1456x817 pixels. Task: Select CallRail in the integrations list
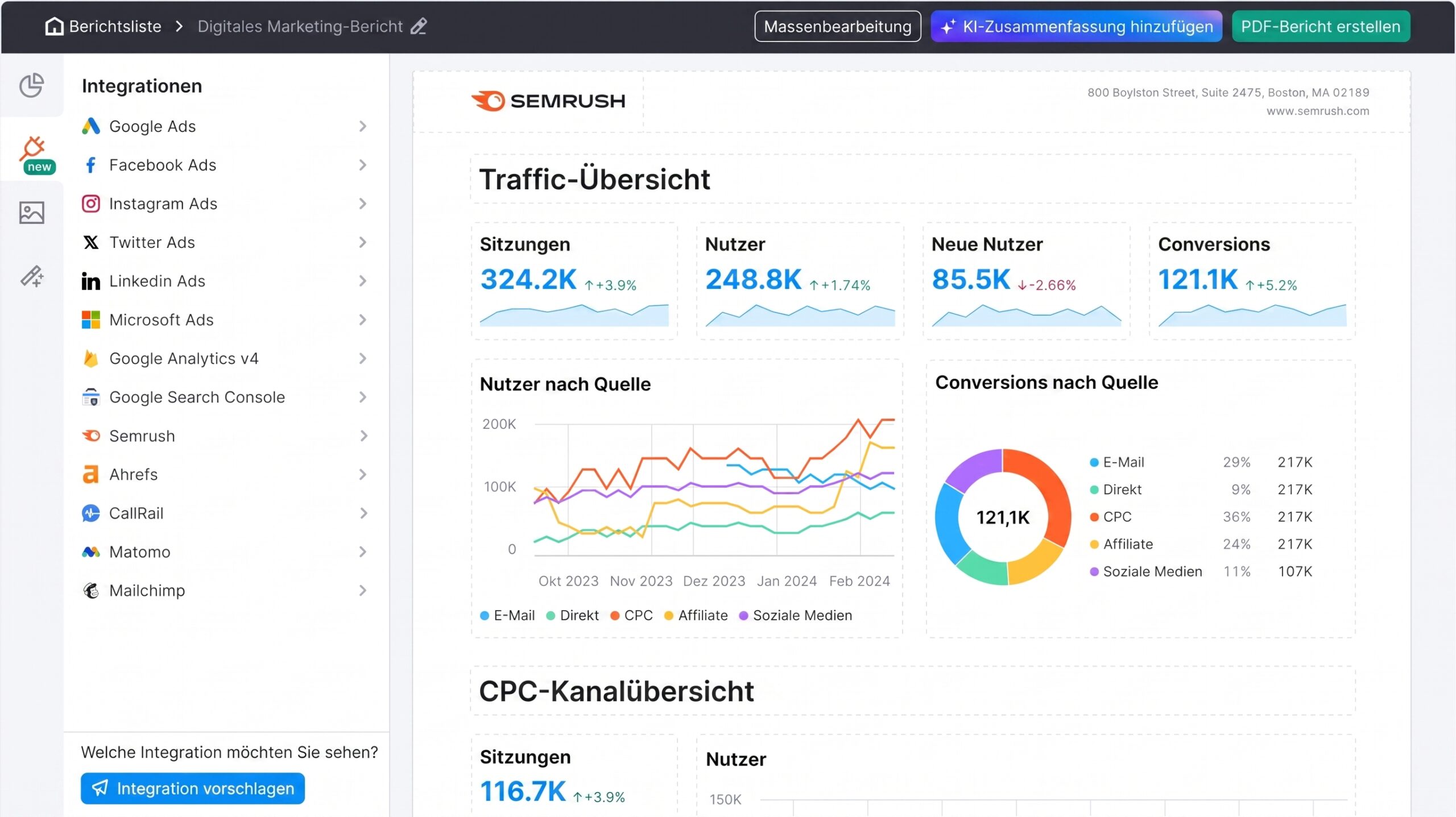(x=226, y=513)
